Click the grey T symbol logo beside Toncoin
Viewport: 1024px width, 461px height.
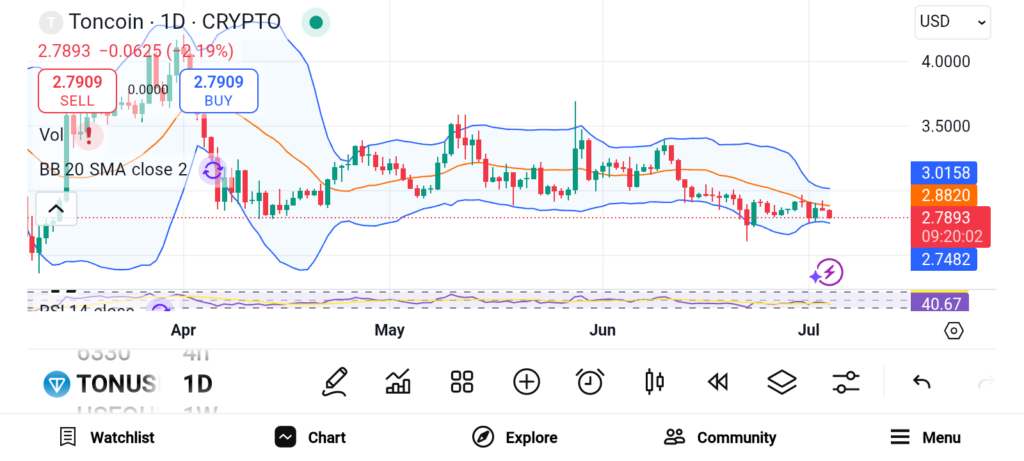point(50,22)
